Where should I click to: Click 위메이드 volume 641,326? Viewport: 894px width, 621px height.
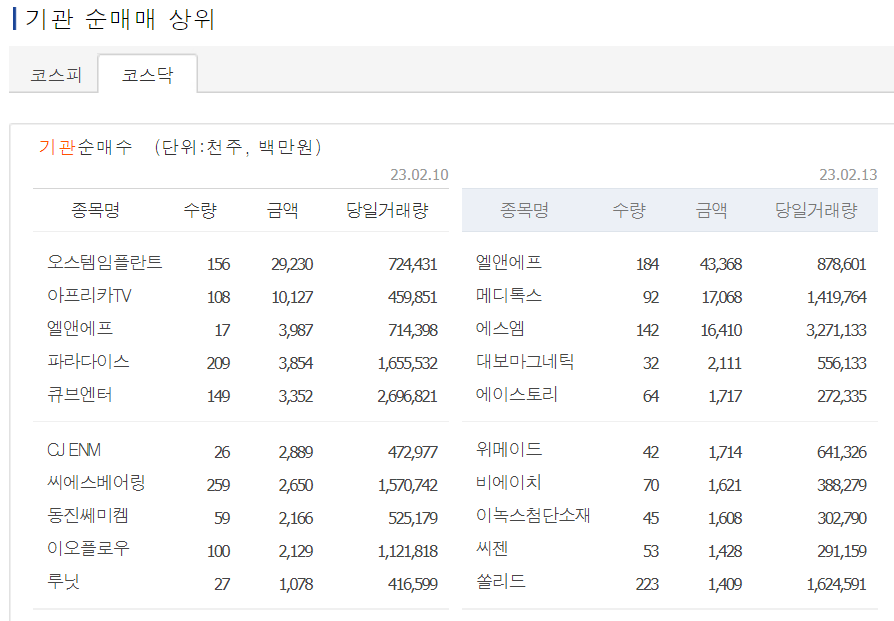[x=842, y=453]
